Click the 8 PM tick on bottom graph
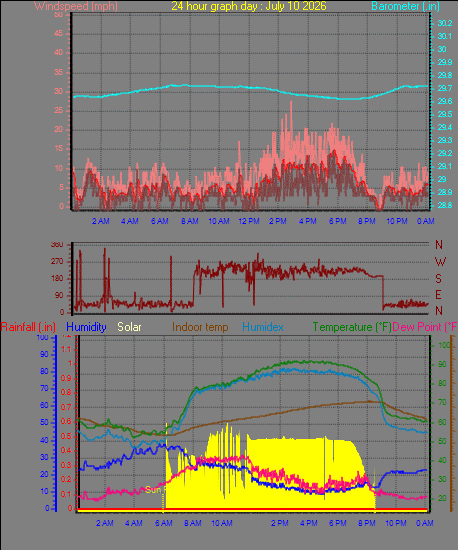Screen dimensions: 458x550 coord(366,523)
